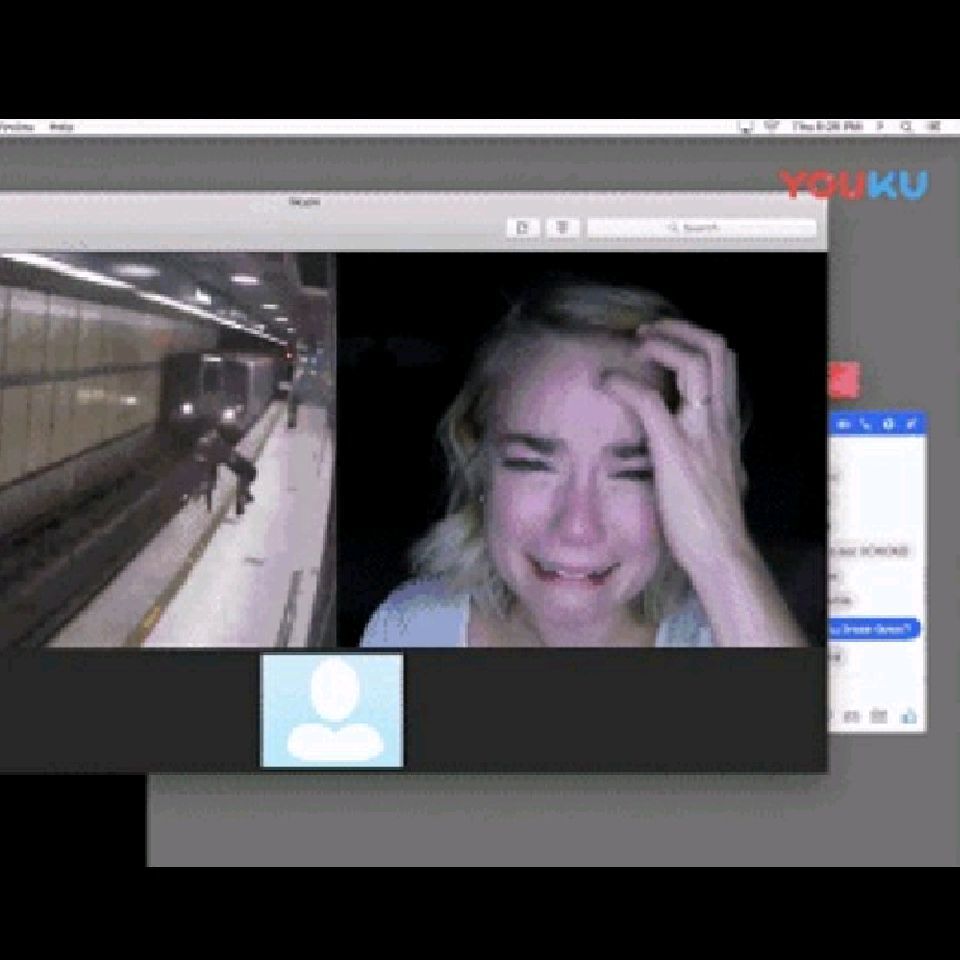Click the toolbar button beside the search field
Viewport: 960px width, 960px height.
pos(562,228)
